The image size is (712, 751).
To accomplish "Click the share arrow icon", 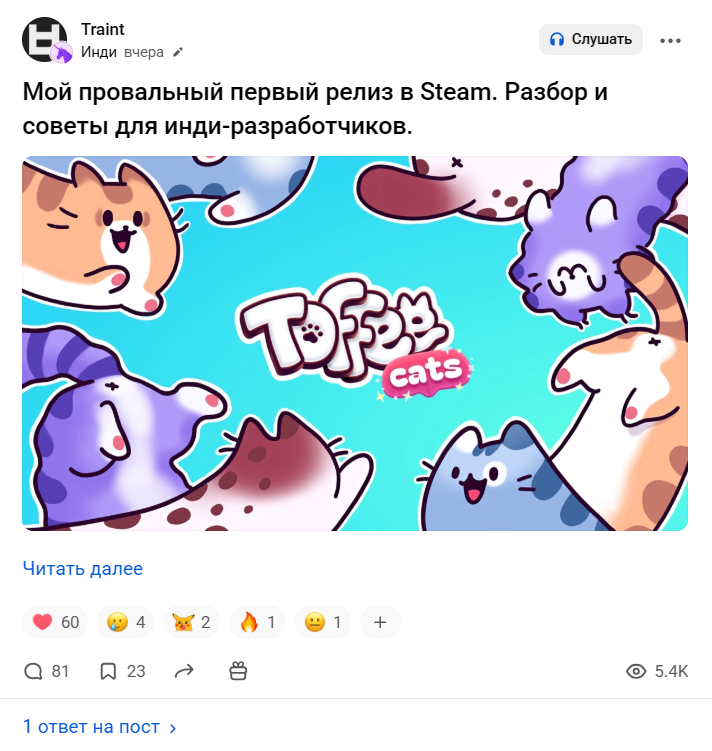I will coord(184,671).
